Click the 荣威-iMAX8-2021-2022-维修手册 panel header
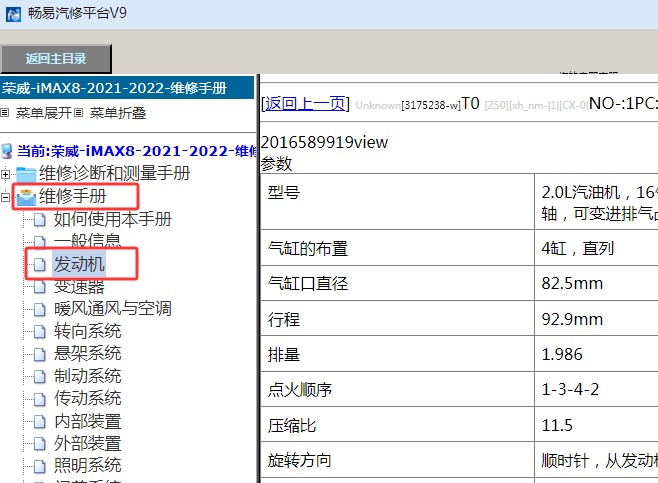Image resolution: width=658 pixels, height=483 pixels. pos(127,88)
